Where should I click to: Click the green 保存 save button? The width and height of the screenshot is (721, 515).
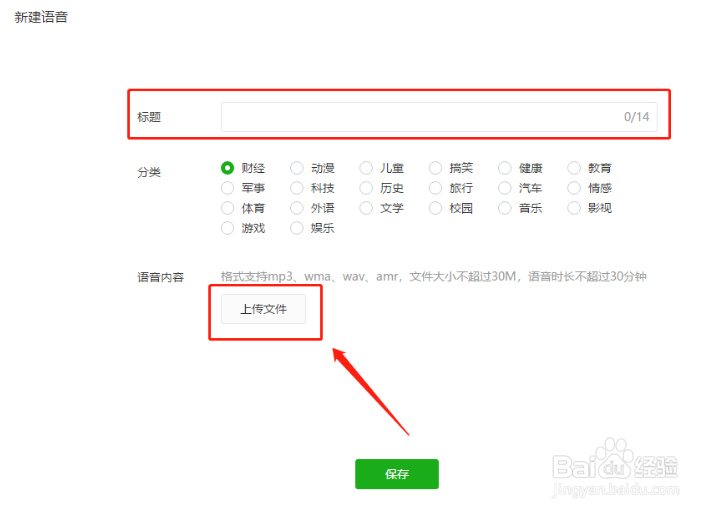click(x=397, y=474)
